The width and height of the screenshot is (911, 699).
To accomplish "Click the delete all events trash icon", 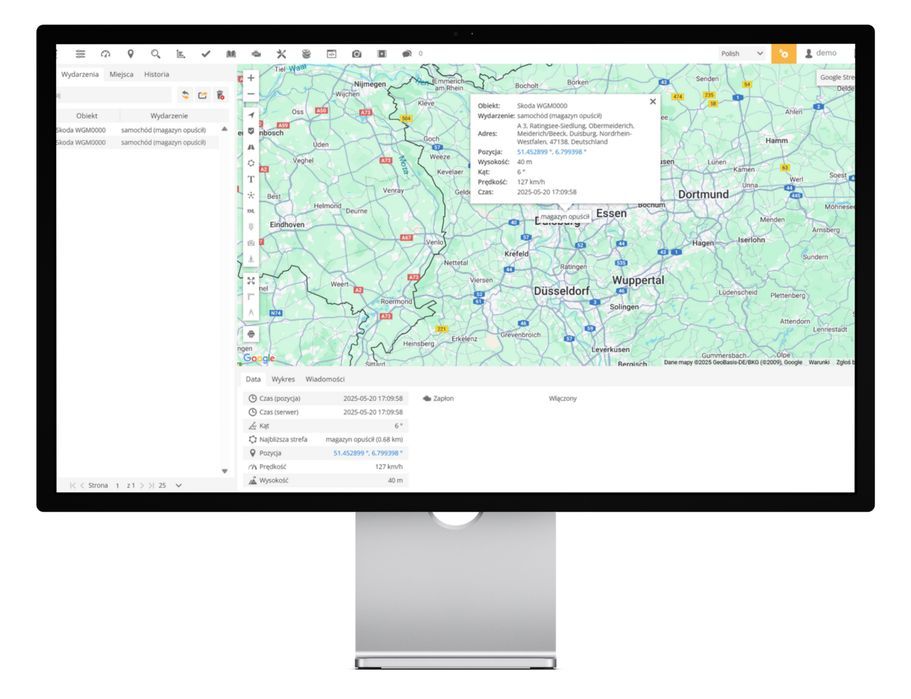I will click(x=220, y=95).
